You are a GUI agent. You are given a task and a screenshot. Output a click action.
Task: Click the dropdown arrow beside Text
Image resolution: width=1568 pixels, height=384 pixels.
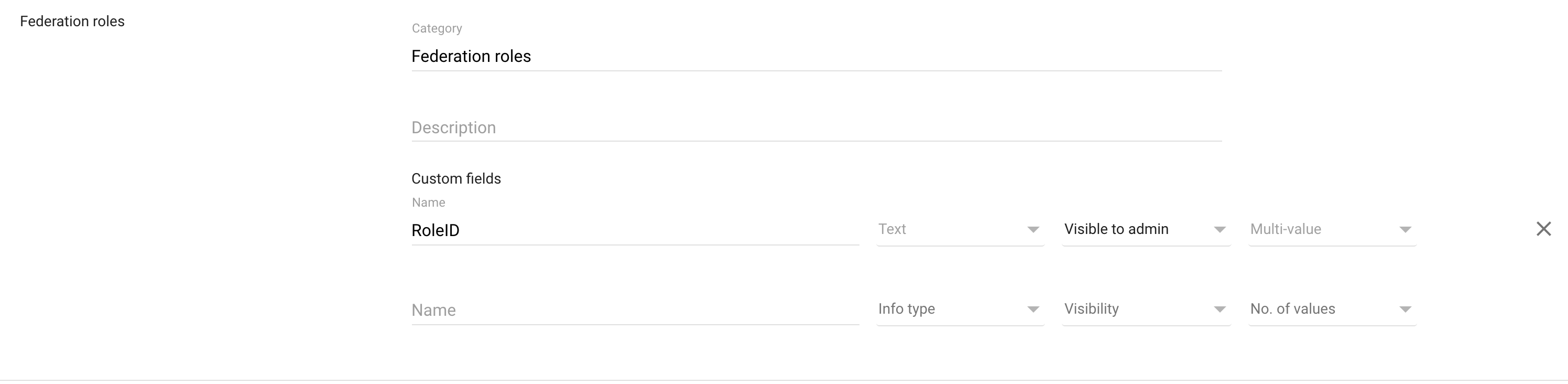[1033, 229]
